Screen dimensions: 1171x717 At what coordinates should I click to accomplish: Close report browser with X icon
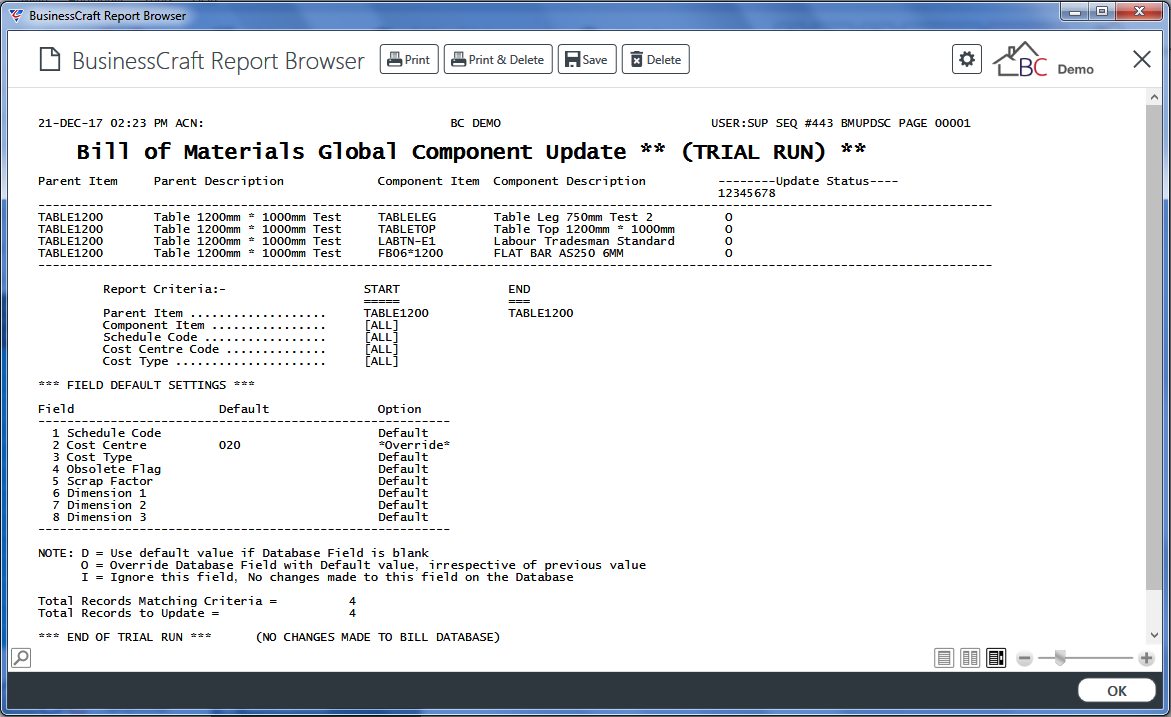click(x=1141, y=59)
